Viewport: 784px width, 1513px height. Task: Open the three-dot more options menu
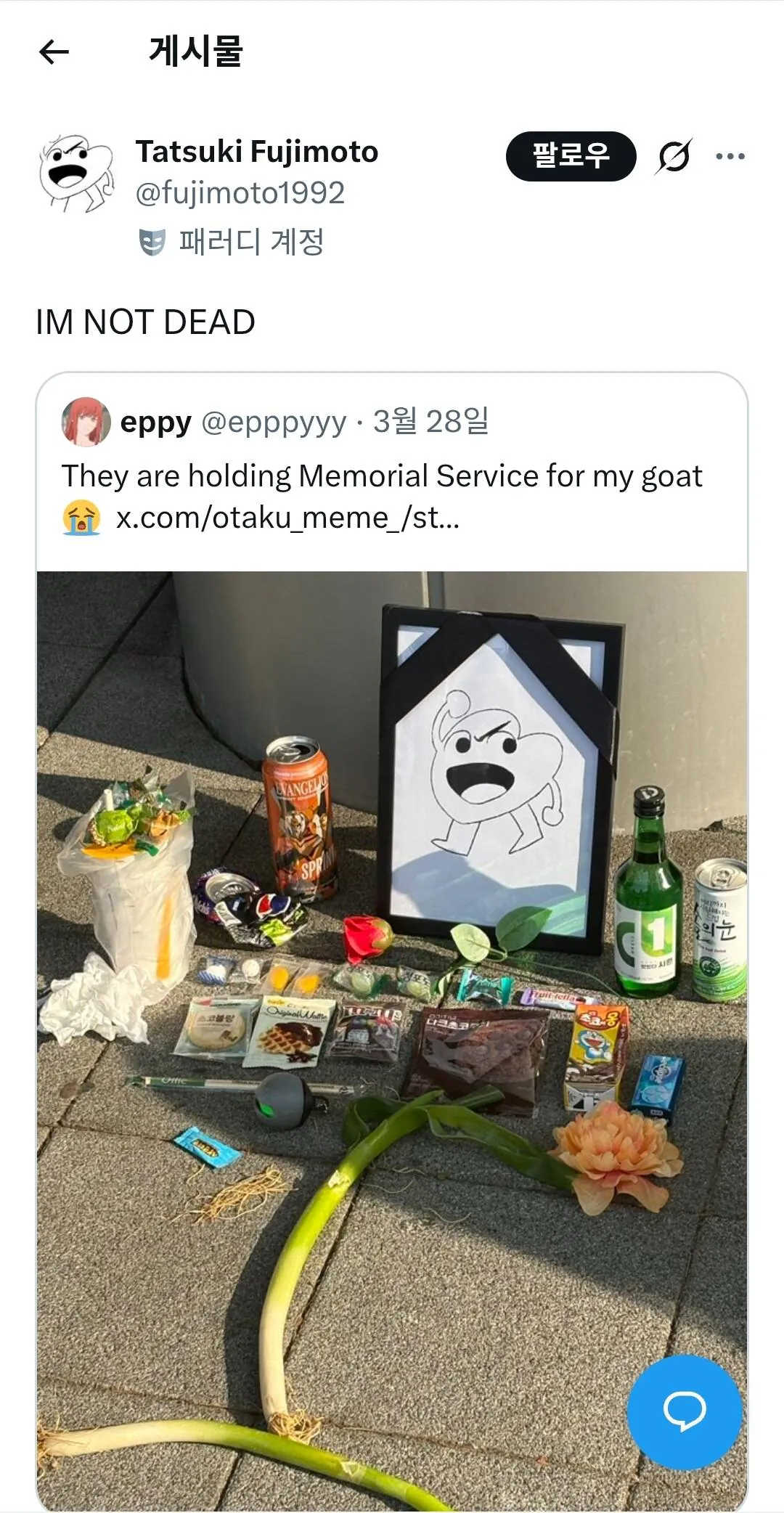click(x=730, y=156)
